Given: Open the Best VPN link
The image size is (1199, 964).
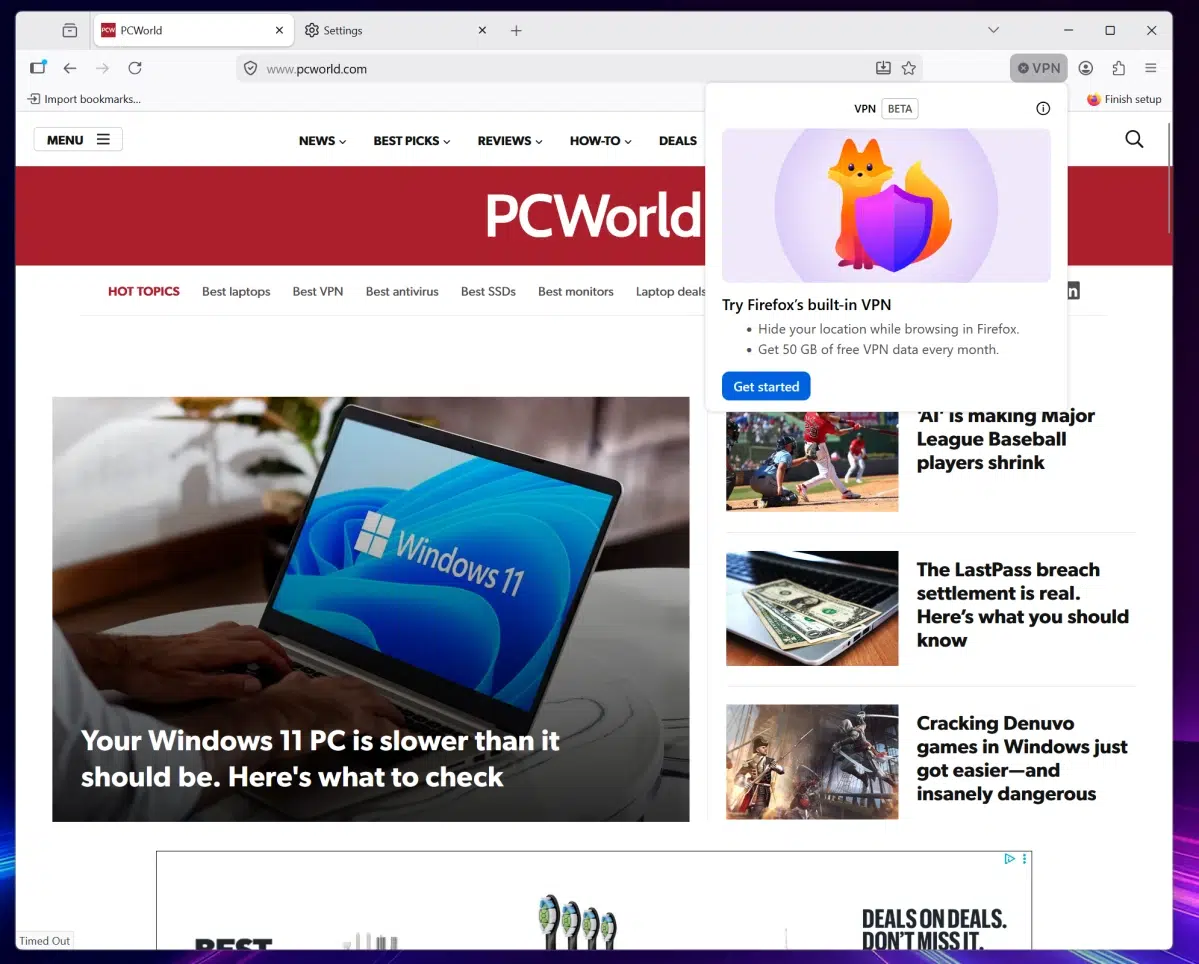Looking at the screenshot, I should 317,291.
